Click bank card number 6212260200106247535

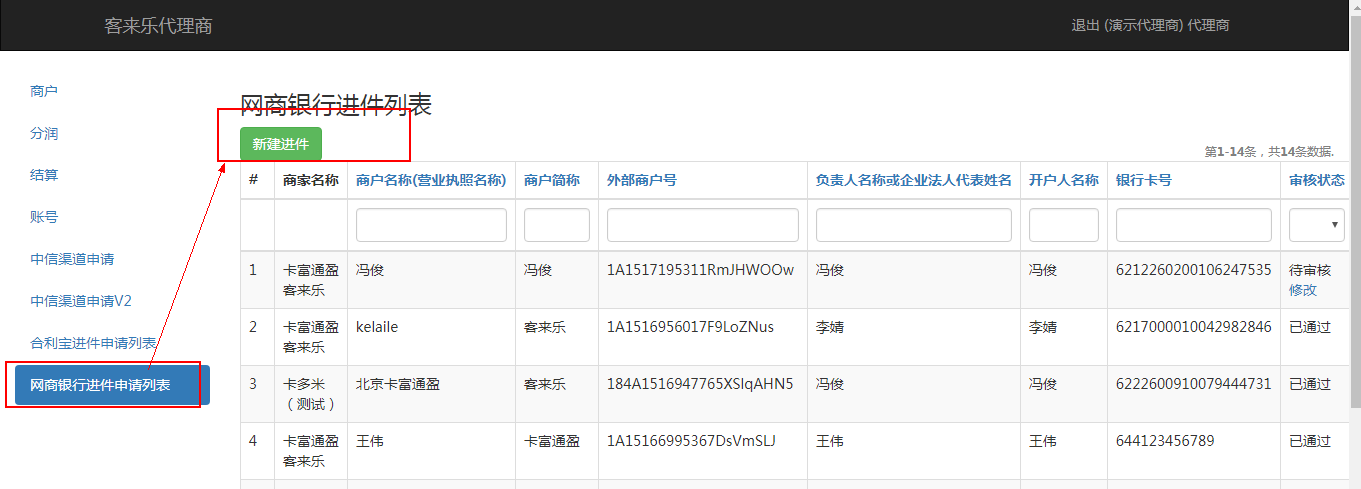(1194, 270)
